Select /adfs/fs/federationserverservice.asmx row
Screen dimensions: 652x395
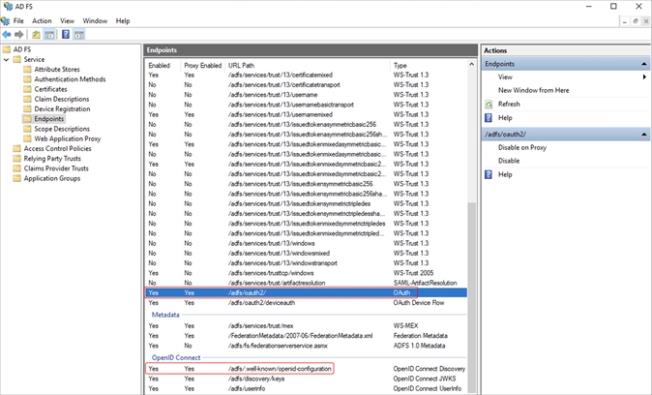point(306,346)
